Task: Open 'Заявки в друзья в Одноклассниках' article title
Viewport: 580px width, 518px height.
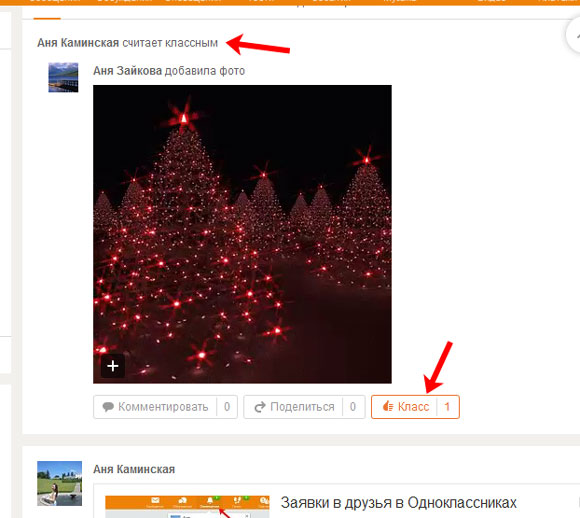Action: click(398, 503)
